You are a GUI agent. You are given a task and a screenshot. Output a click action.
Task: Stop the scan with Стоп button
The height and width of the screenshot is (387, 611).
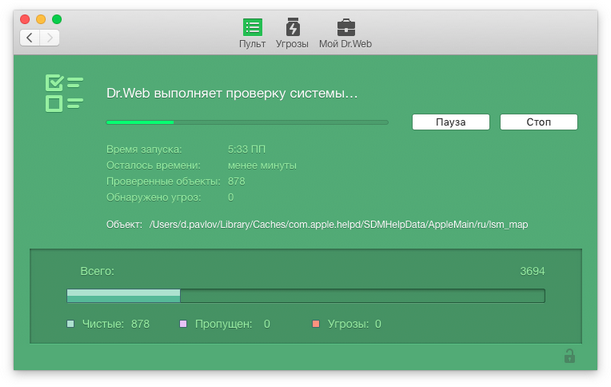pos(539,122)
